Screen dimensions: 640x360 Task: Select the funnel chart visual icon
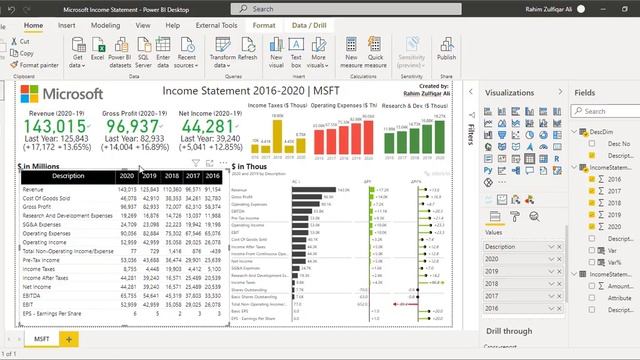[x=502, y=135]
